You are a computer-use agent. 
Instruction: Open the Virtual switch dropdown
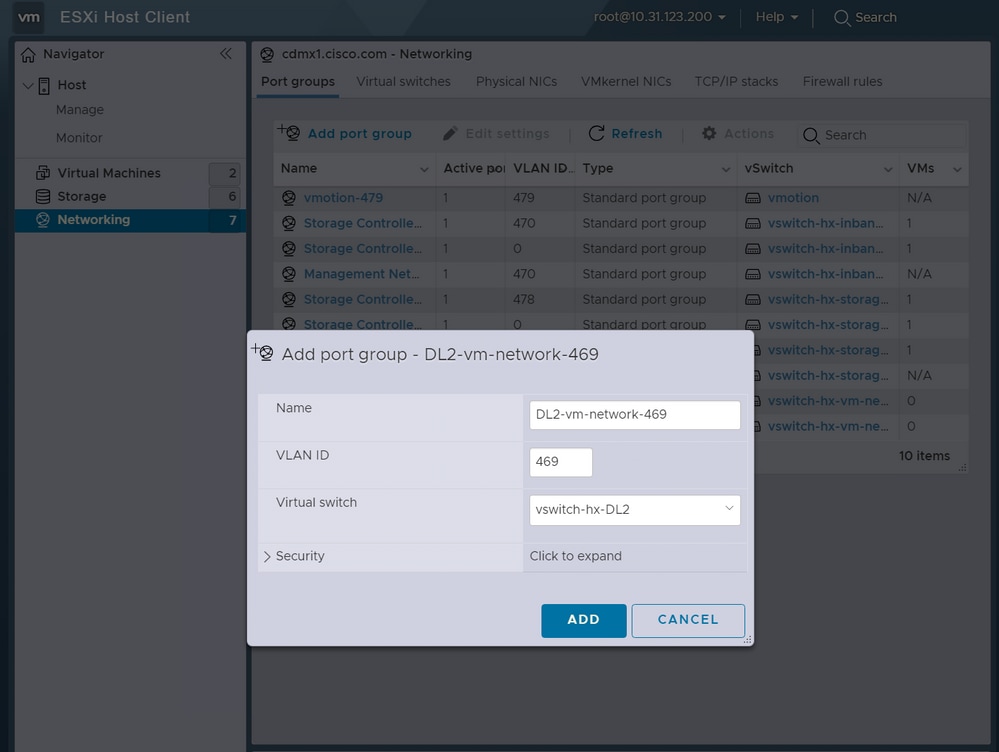tap(635, 510)
